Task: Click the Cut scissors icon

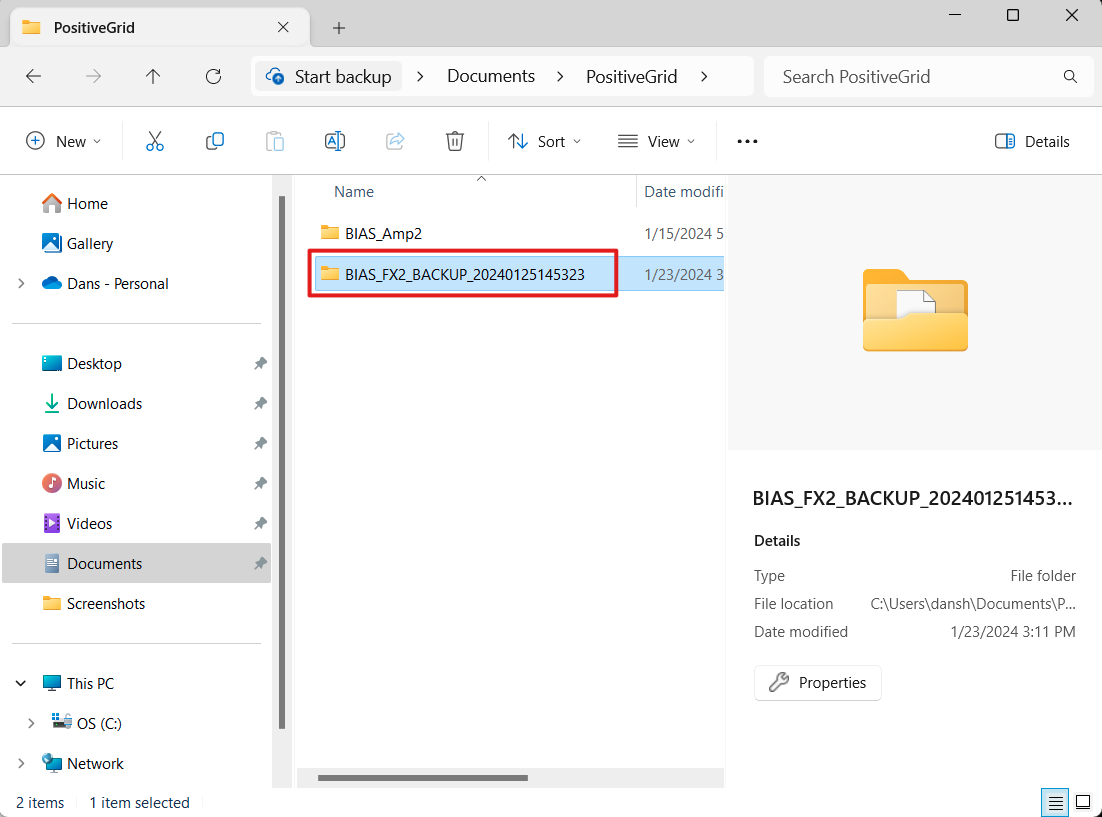Action: (154, 141)
